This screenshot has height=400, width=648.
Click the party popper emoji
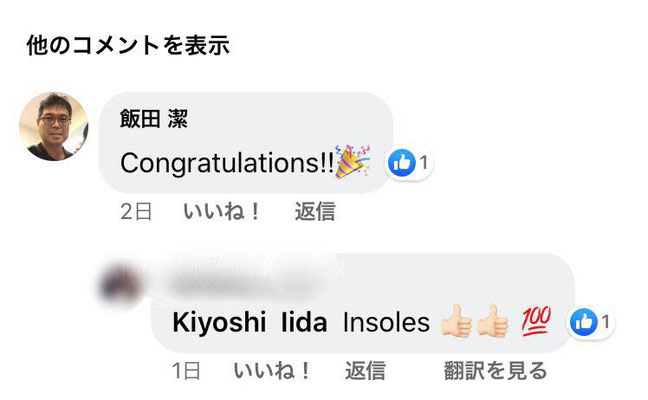(352, 162)
